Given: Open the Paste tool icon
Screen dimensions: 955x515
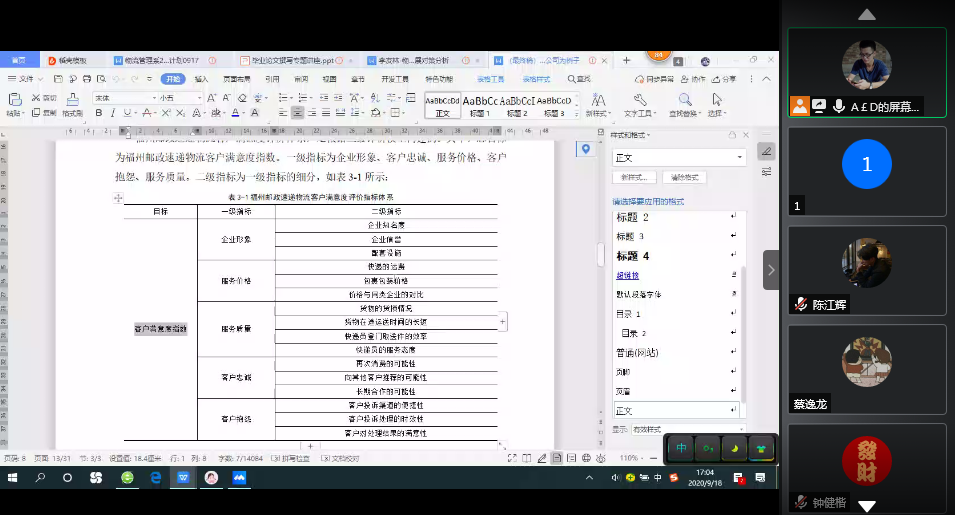Looking at the screenshot, I should (x=14, y=99).
